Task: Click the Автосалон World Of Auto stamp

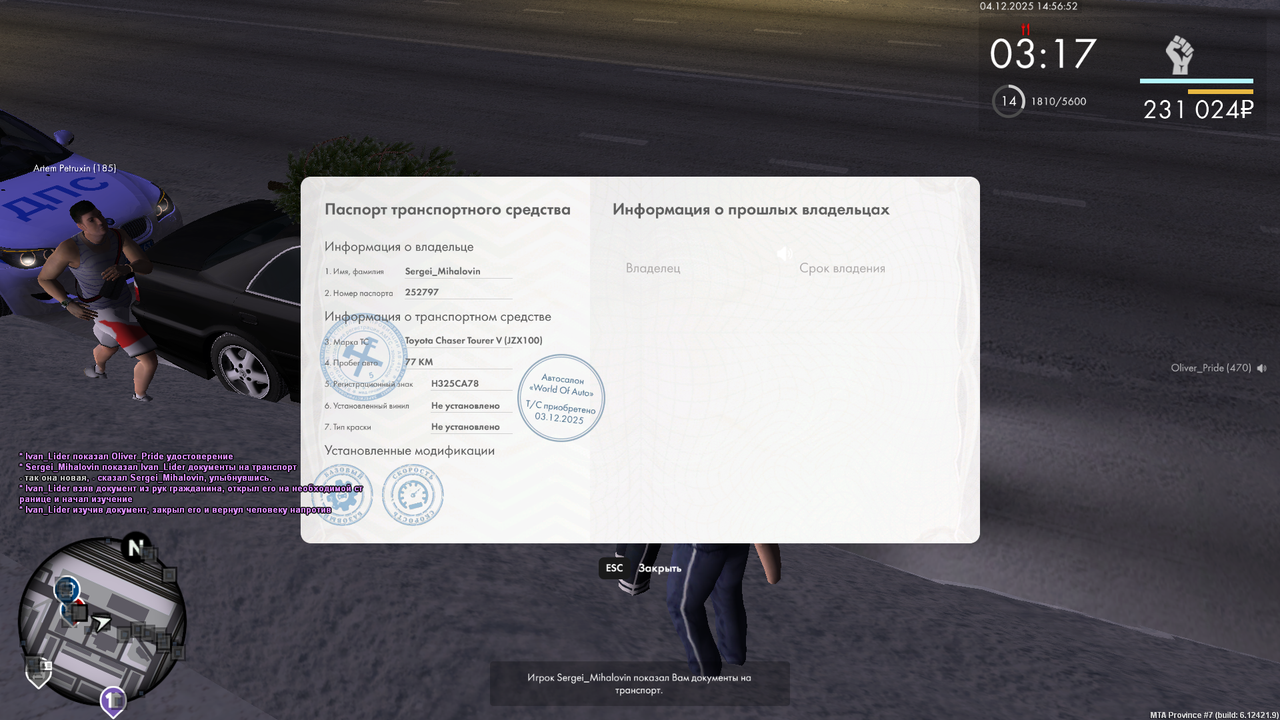Action: [562, 398]
